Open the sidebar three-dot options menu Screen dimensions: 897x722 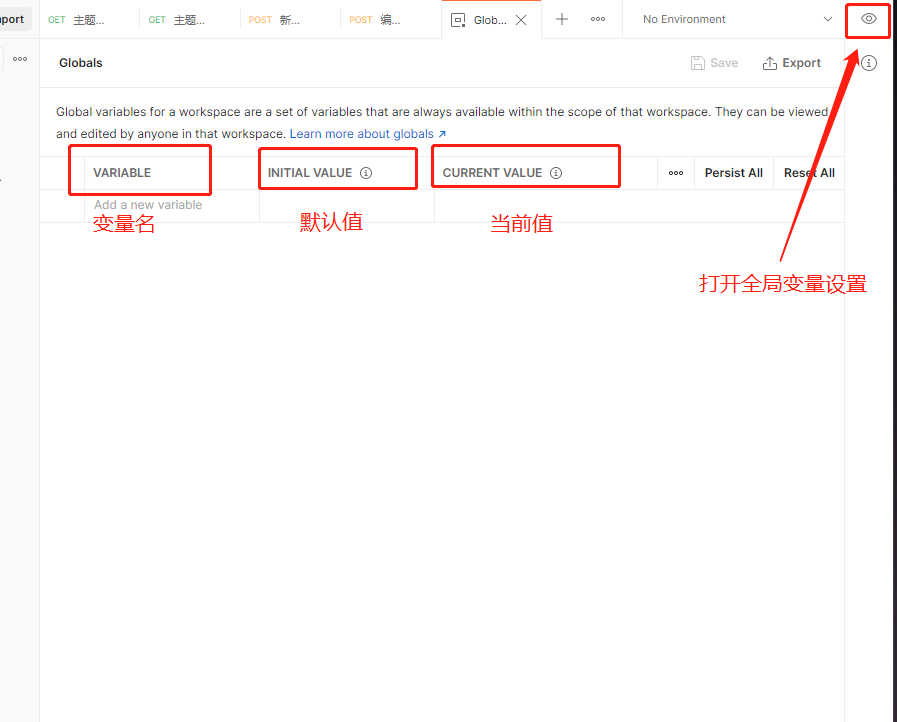20,59
